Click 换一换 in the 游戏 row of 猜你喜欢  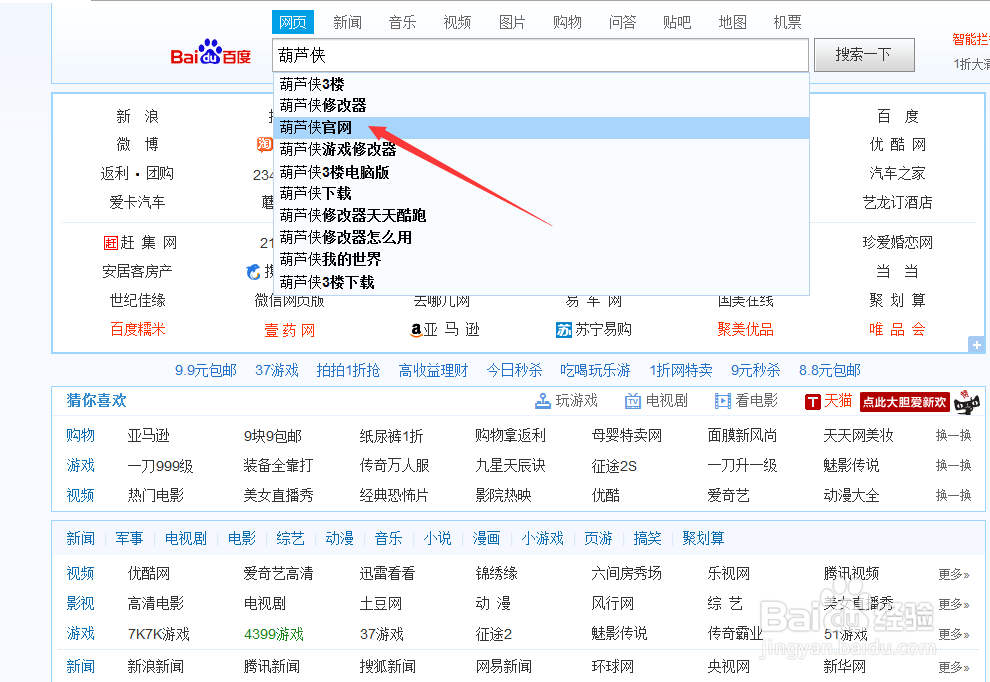[953, 465]
